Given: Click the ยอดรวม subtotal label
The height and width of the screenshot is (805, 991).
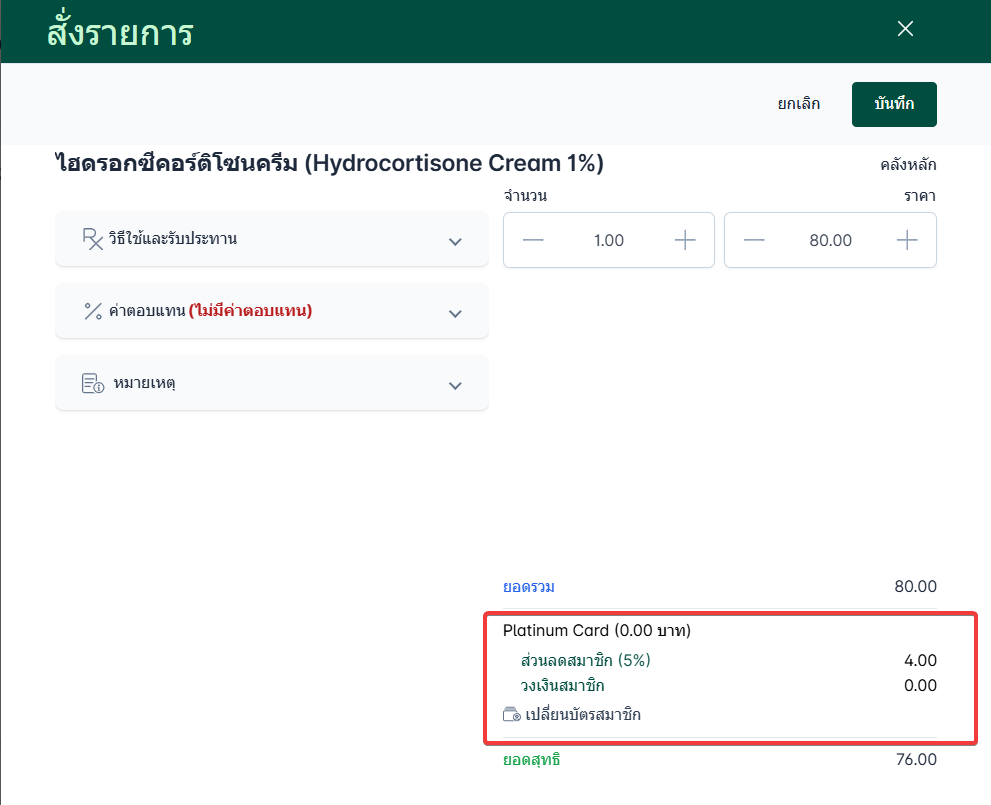Looking at the screenshot, I should tap(529, 587).
